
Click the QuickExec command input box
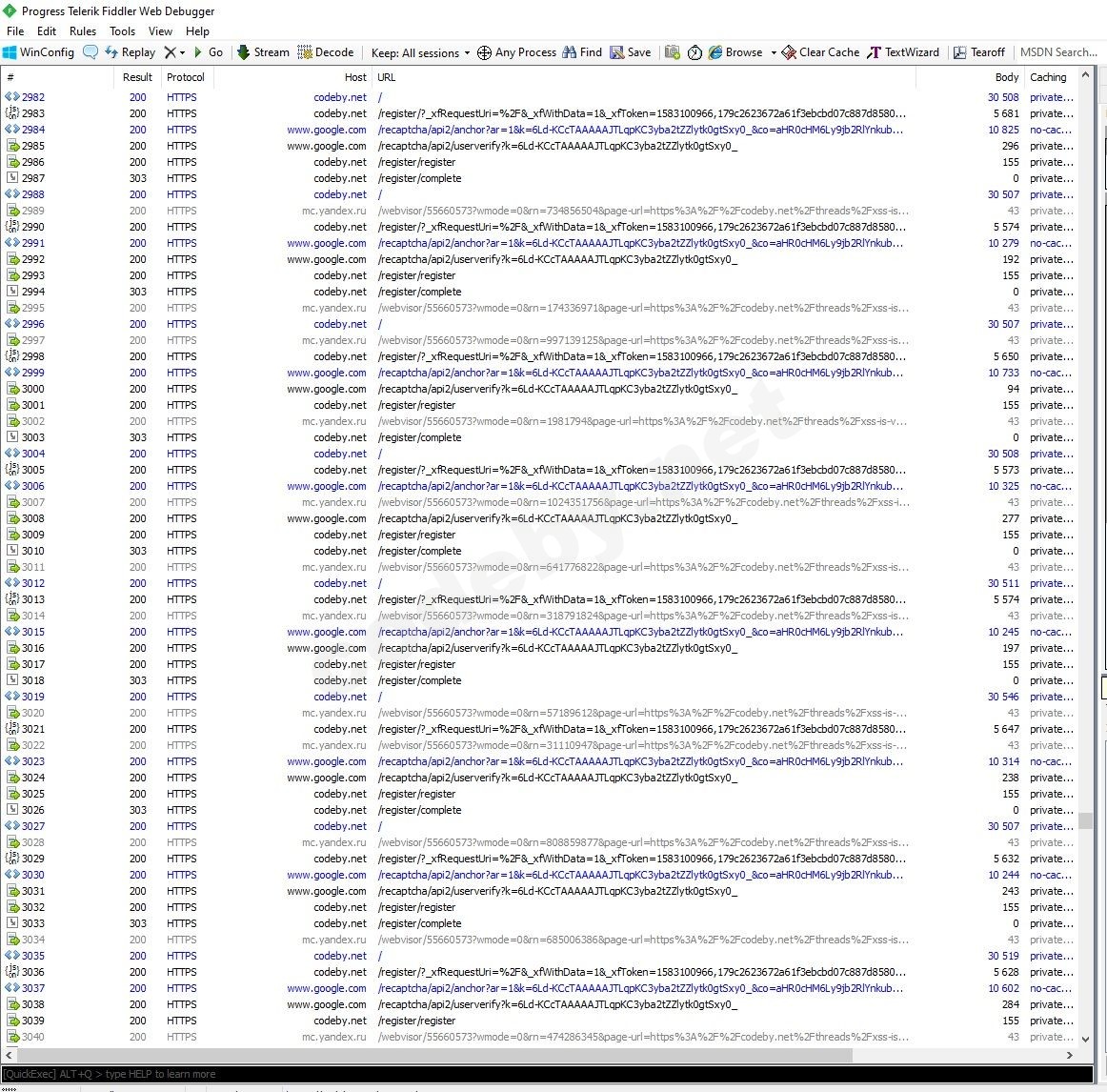coord(547,1074)
